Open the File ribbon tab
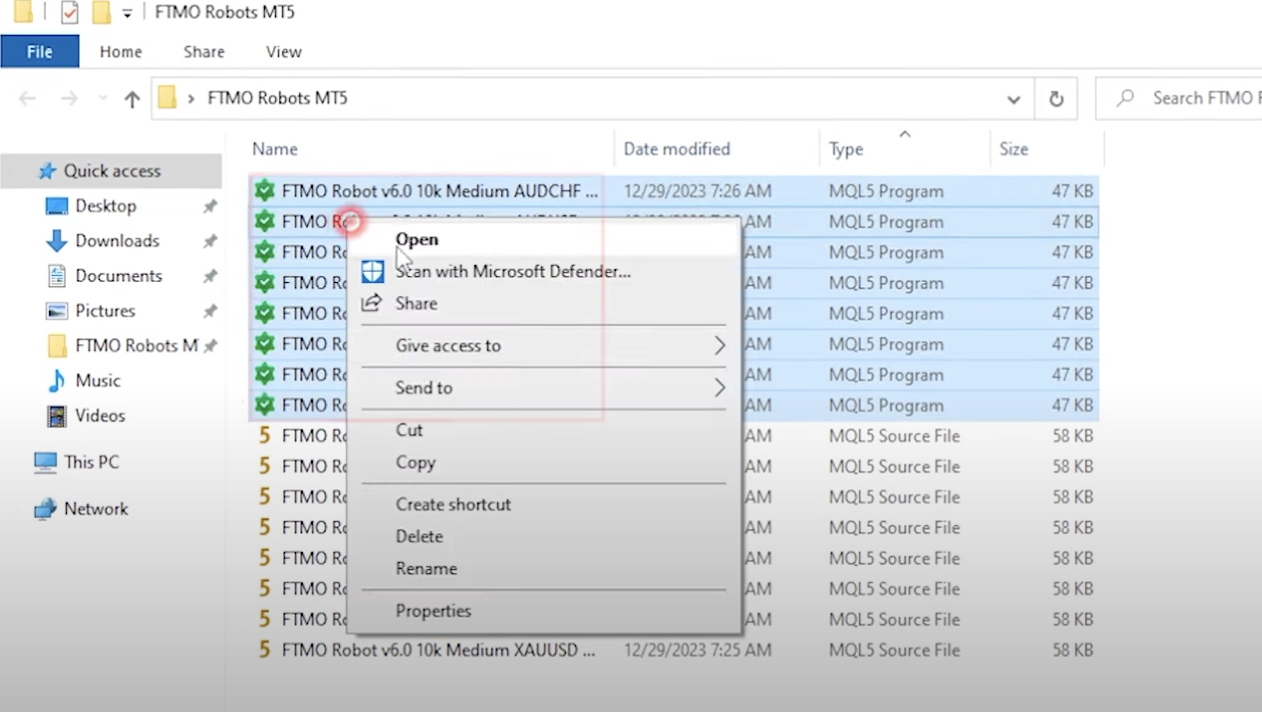1262x712 pixels. coord(40,51)
